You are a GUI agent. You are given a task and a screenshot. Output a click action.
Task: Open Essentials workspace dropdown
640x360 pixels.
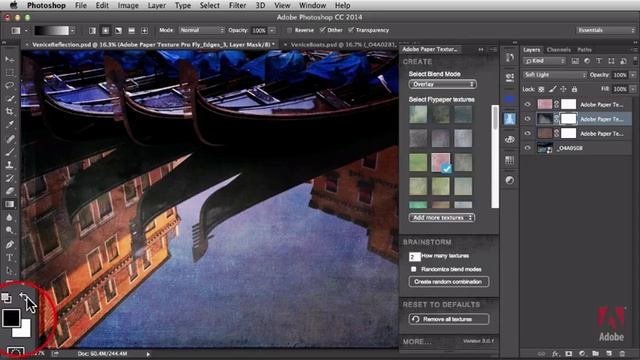coord(606,30)
